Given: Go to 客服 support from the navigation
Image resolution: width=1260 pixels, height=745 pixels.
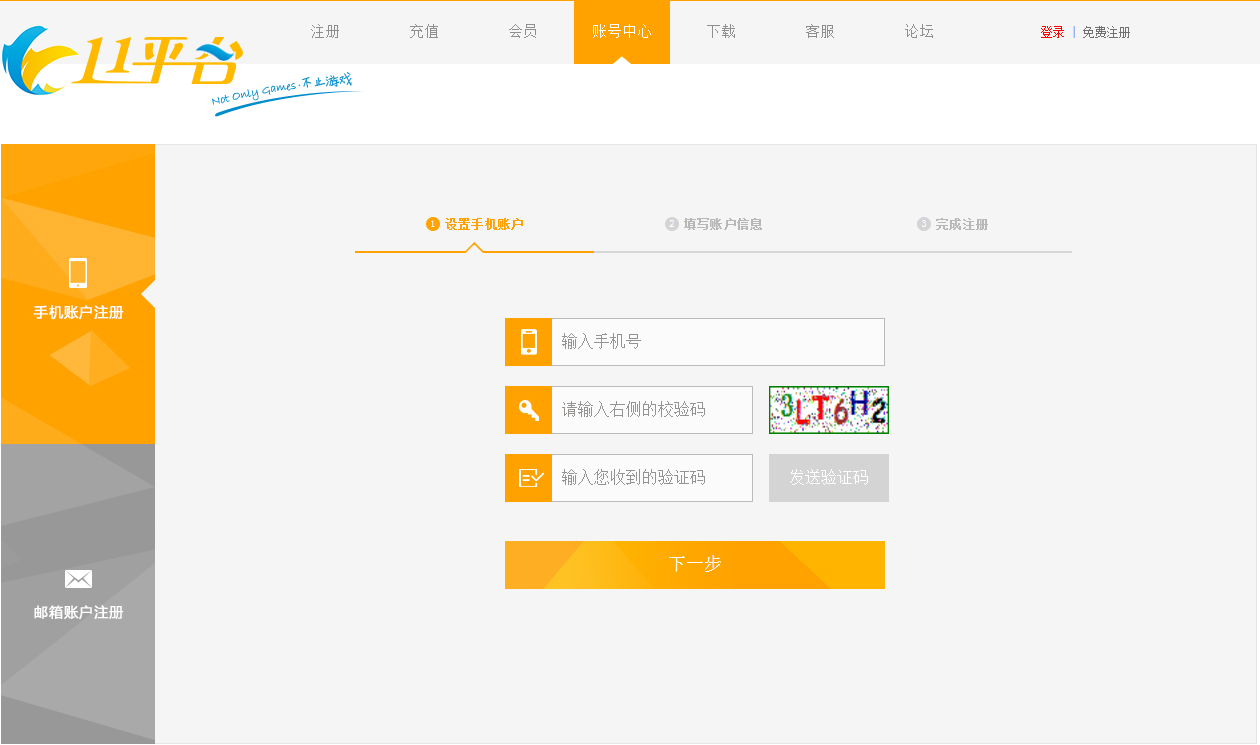Looking at the screenshot, I should [819, 31].
